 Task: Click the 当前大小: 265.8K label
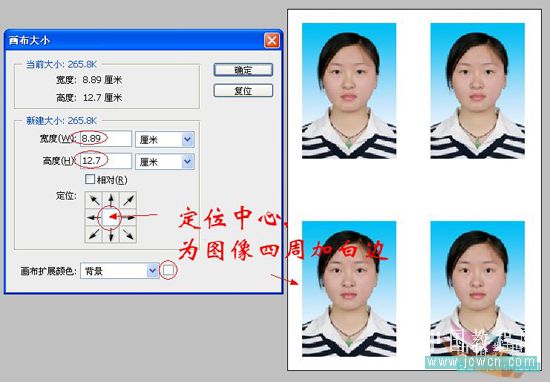61,64
